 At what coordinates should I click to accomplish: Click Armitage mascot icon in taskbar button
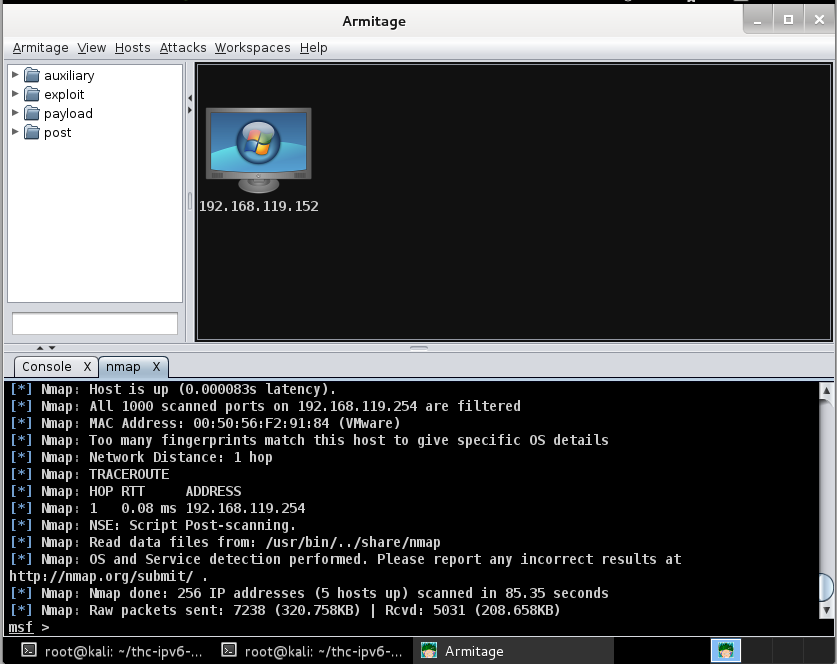click(429, 650)
